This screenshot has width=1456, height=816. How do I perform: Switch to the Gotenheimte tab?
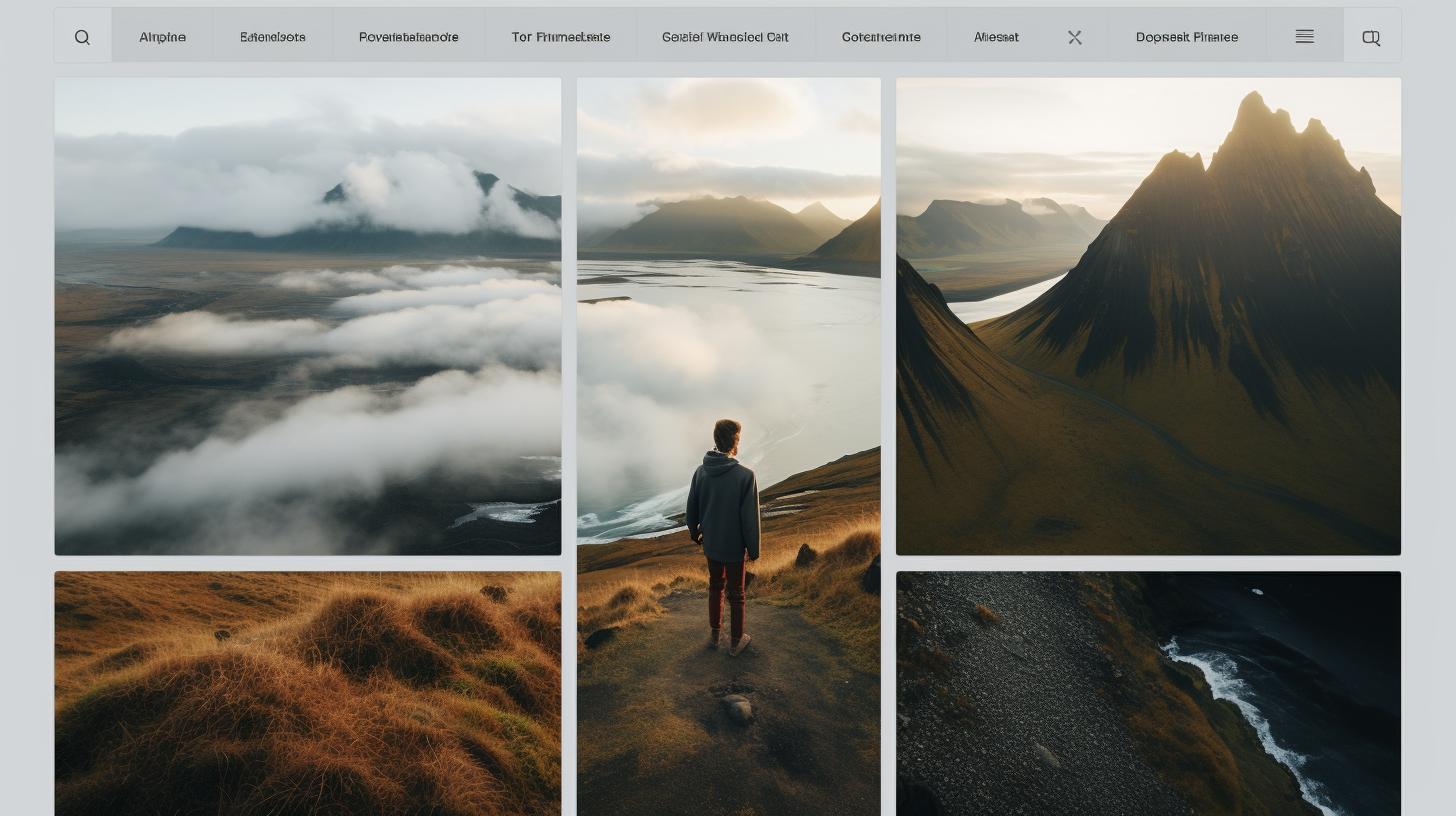881,37
